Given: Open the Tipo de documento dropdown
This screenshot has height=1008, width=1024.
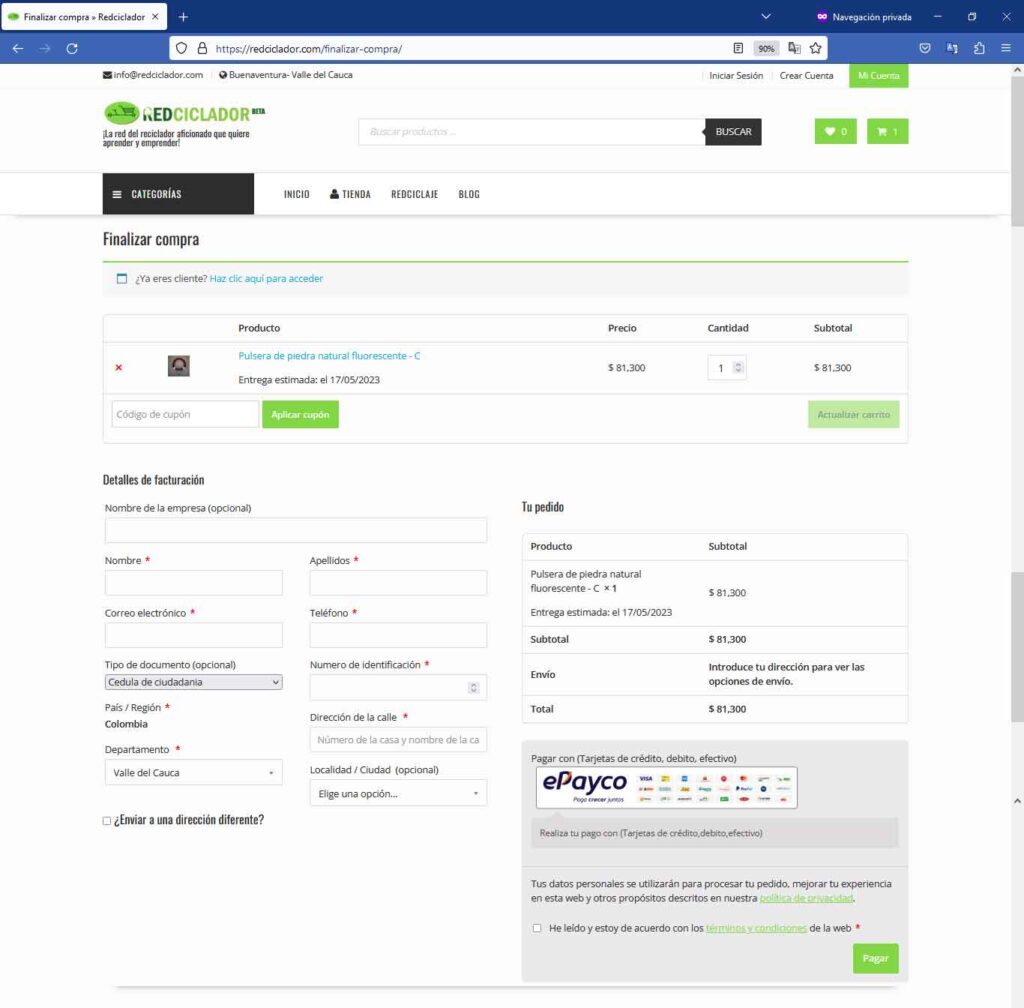Looking at the screenshot, I should (193, 682).
